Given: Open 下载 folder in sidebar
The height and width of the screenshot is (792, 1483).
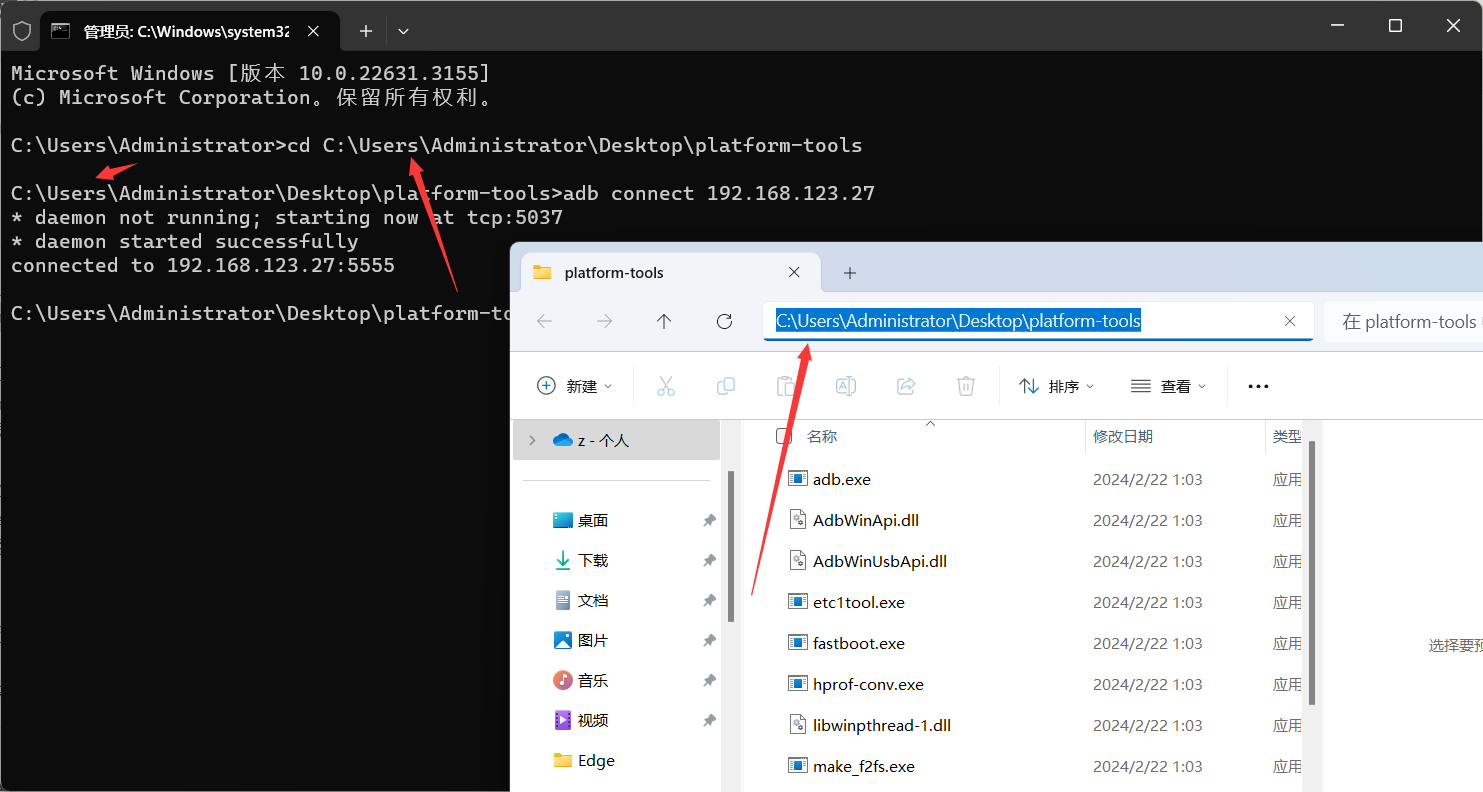Looking at the screenshot, I should [x=592, y=561].
